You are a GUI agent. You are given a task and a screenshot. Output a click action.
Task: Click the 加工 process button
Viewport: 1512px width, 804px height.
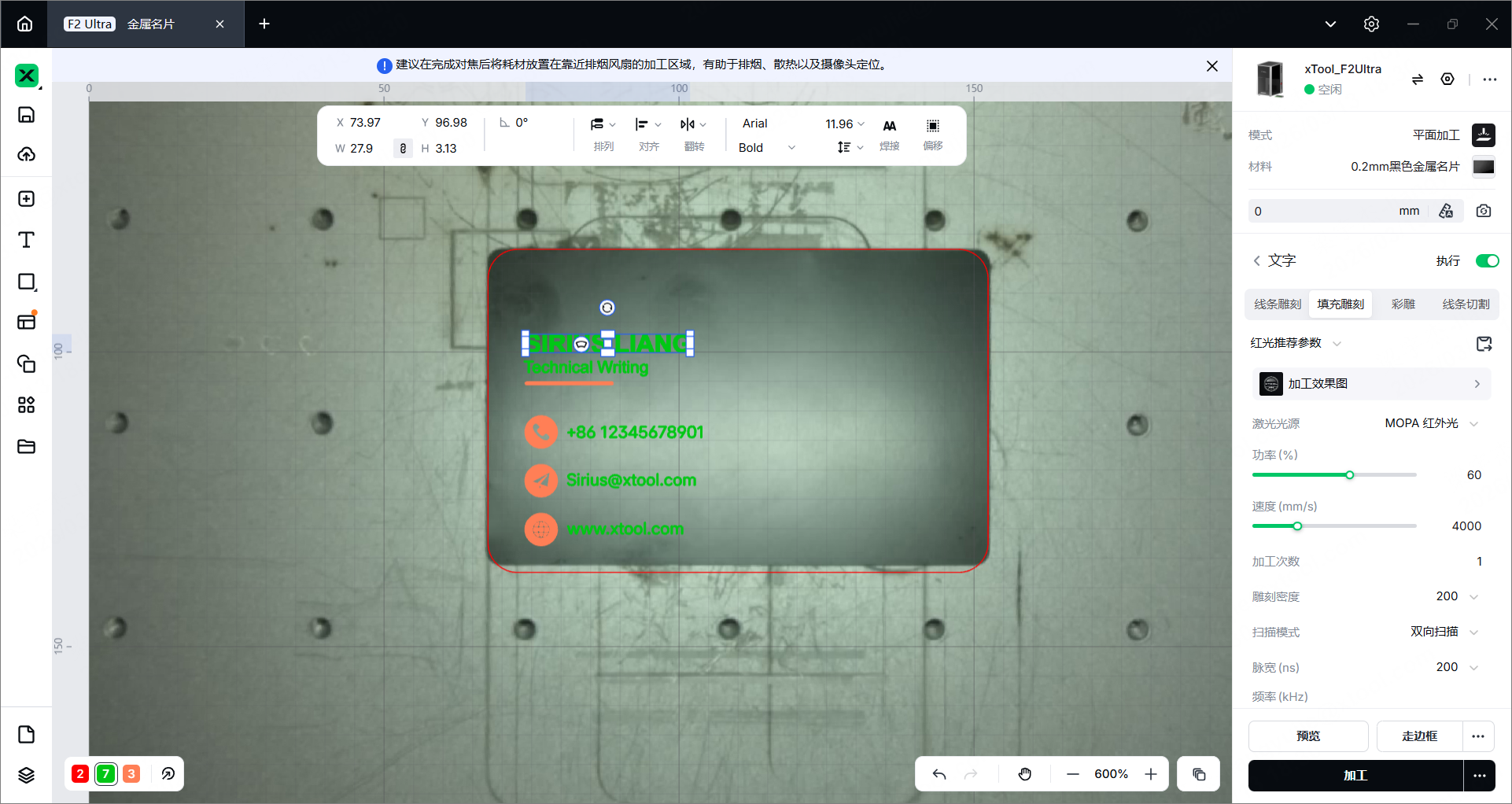pyautogui.click(x=1355, y=776)
